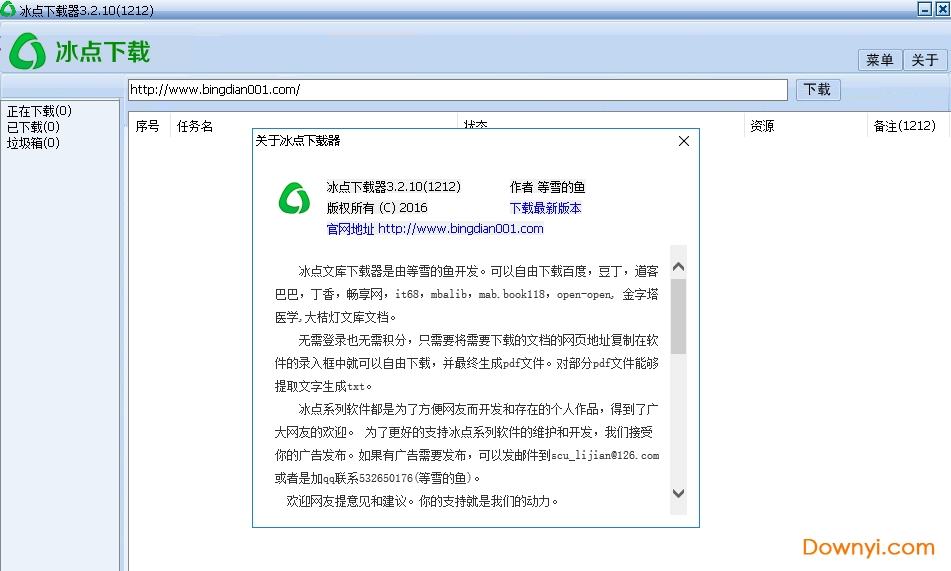Click the 资源 column header
Screen dimensions: 951x571
762,126
